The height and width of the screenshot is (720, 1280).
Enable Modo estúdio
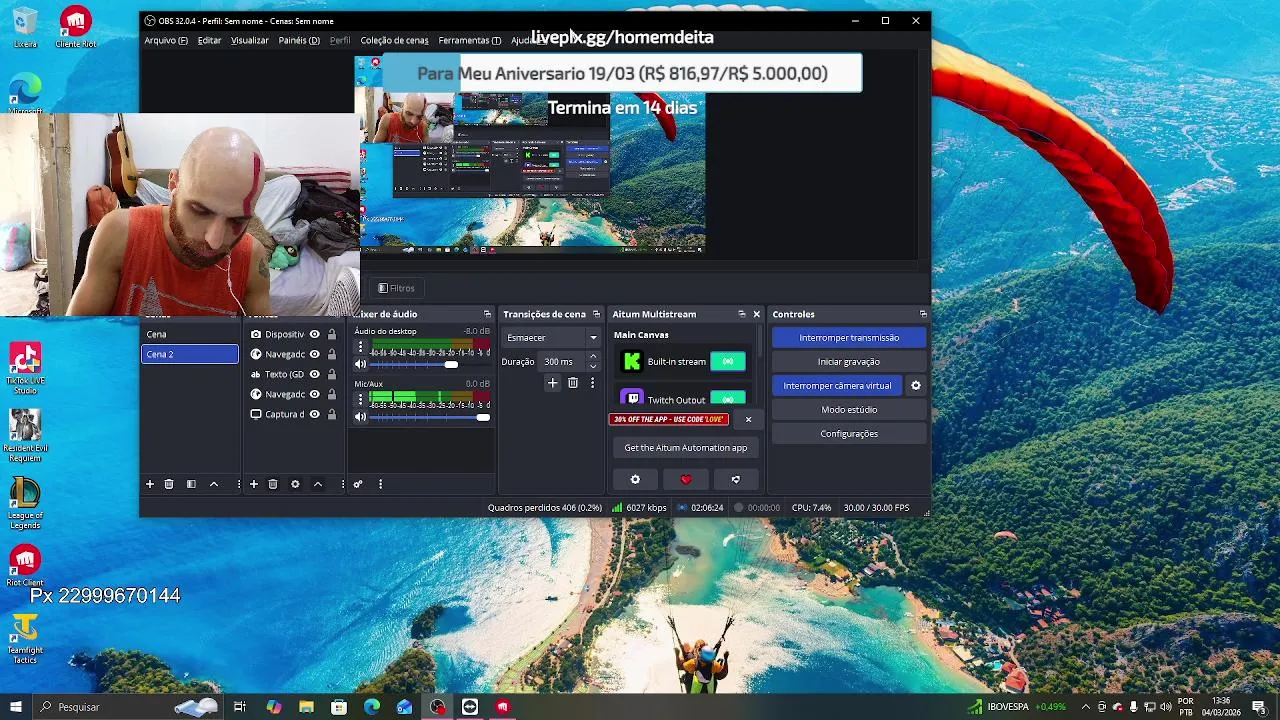[x=849, y=410]
